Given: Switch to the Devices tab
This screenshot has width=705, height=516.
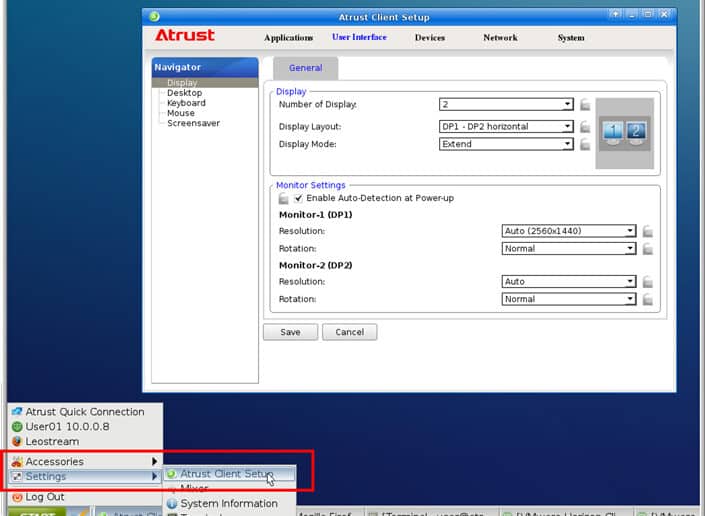Looking at the screenshot, I should 430,38.
